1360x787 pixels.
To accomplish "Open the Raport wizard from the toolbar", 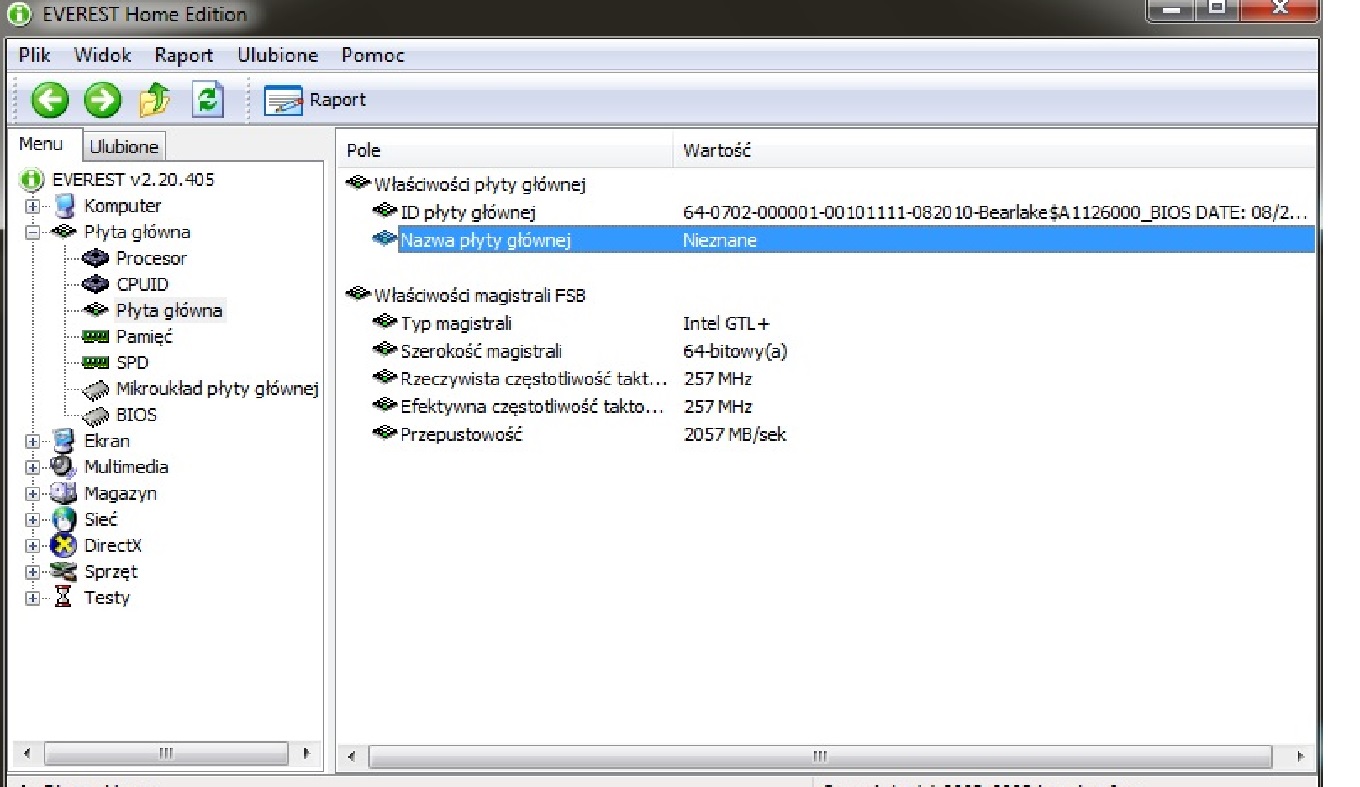I will (315, 100).
